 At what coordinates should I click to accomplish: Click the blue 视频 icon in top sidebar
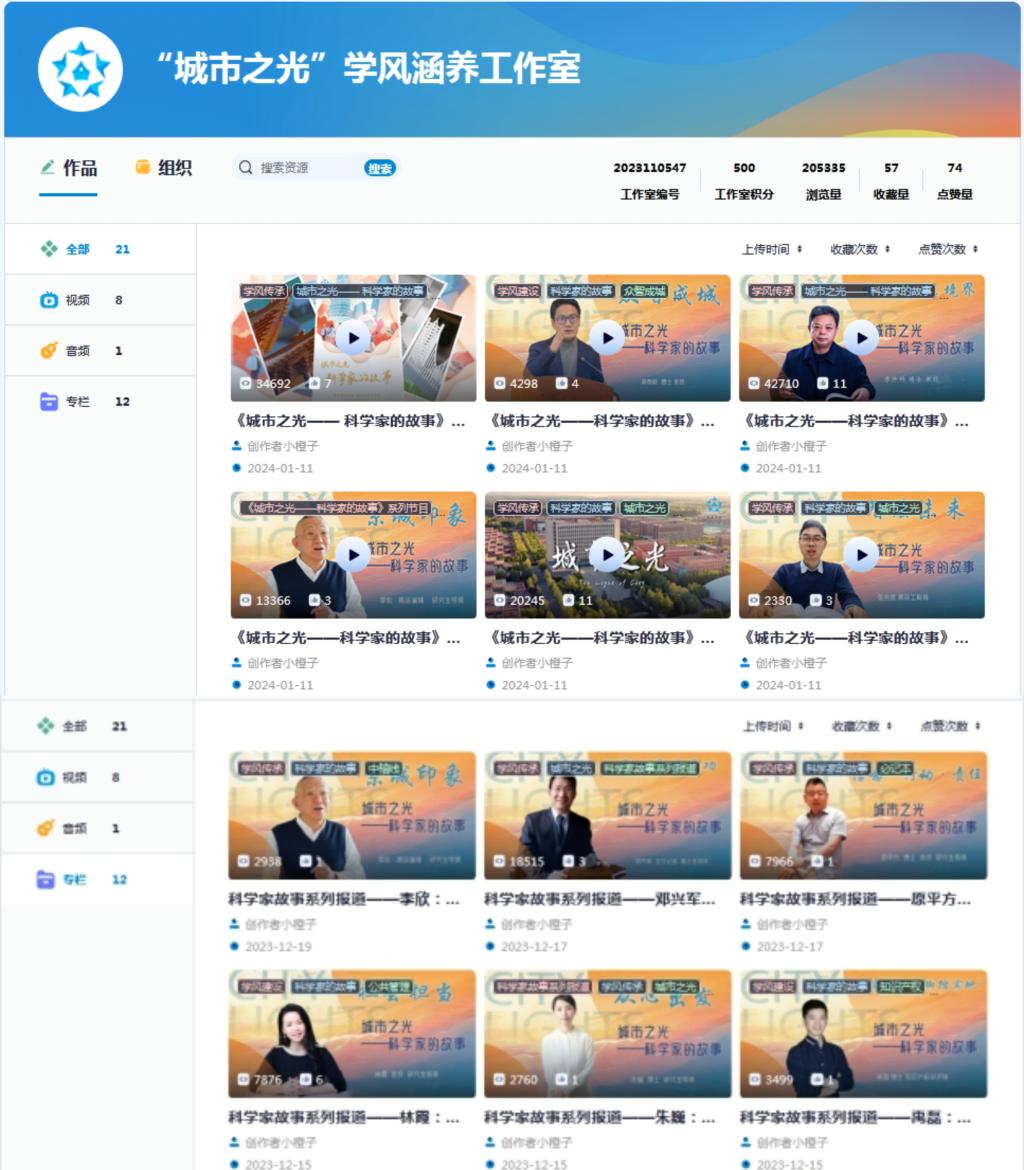pos(48,300)
